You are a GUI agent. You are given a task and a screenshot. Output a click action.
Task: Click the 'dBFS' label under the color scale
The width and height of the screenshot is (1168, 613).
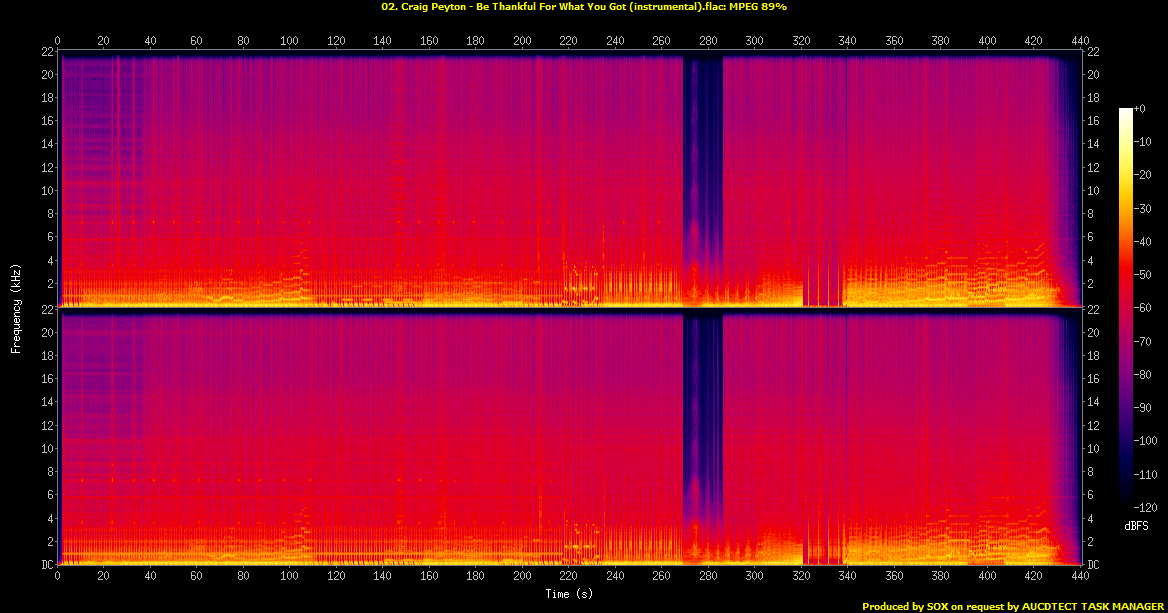pos(1136,526)
